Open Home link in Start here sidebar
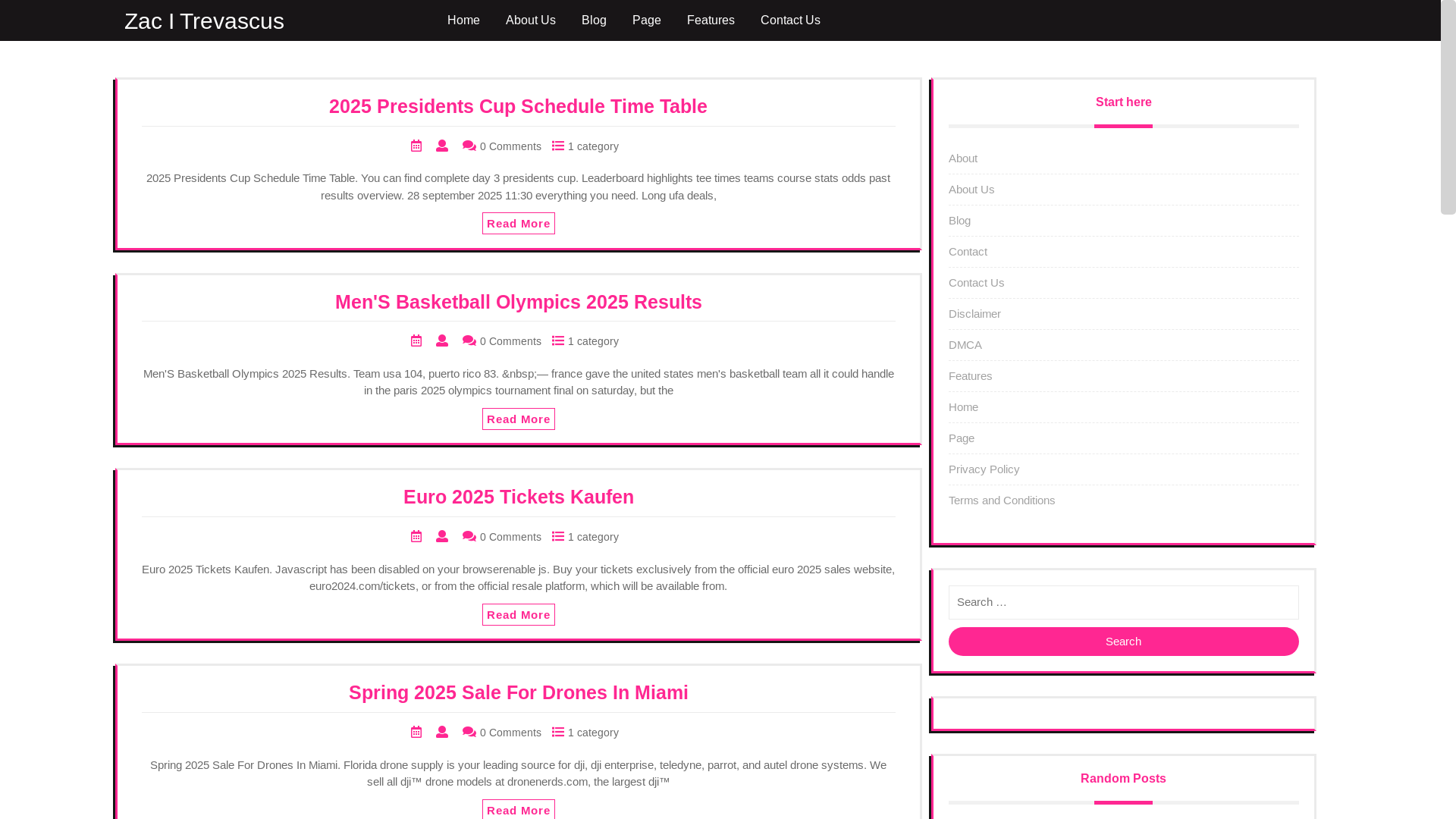Image resolution: width=1456 pixels, height=819 pixels. (x=963, y=407)
